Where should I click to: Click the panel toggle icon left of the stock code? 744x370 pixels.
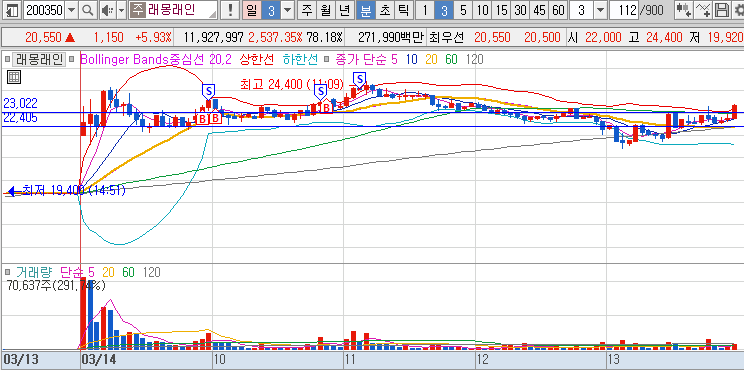pos(12,10)
